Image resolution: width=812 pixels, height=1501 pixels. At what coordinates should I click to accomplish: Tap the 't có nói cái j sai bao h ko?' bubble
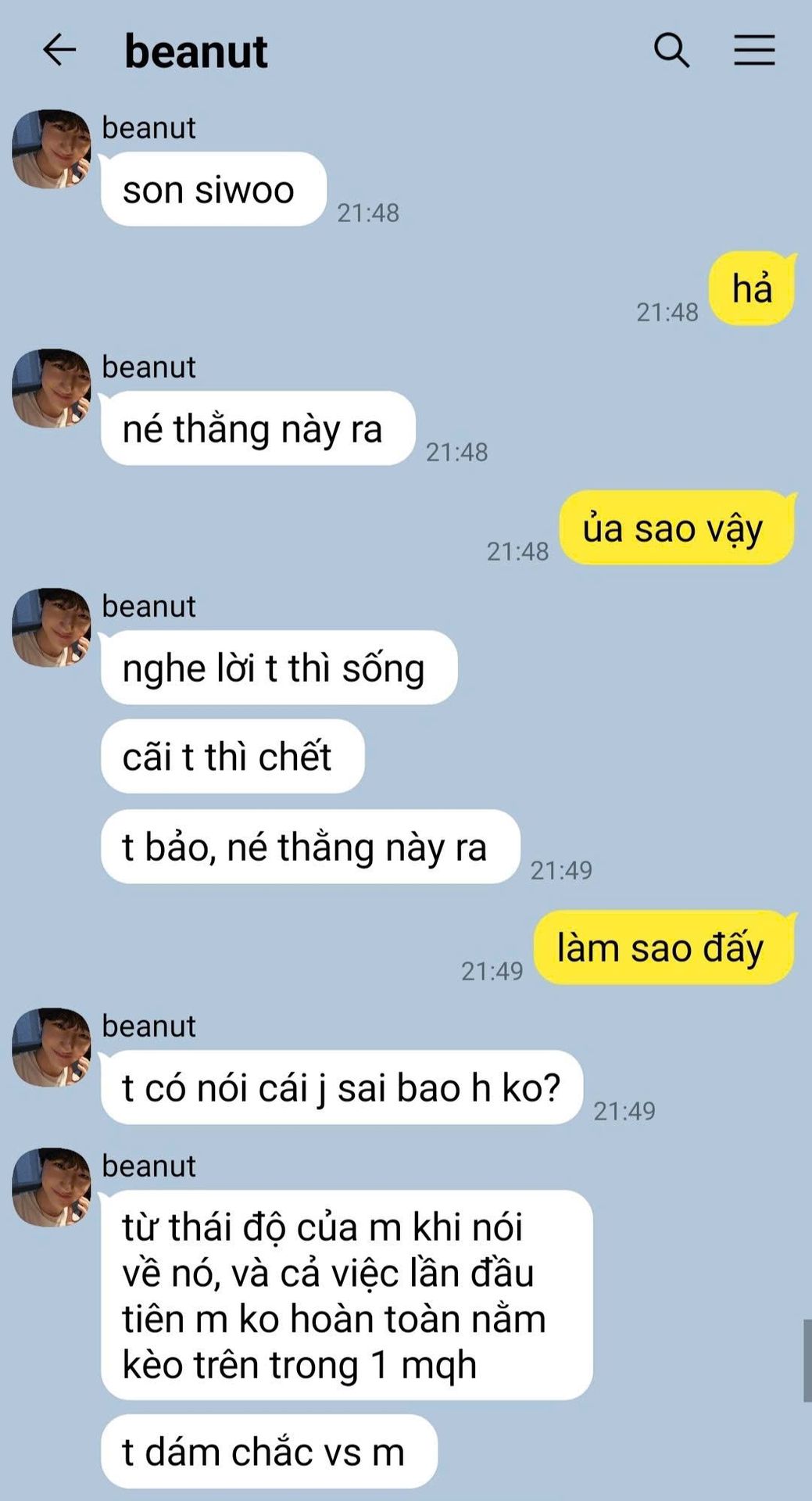(x=342, y=1087)
